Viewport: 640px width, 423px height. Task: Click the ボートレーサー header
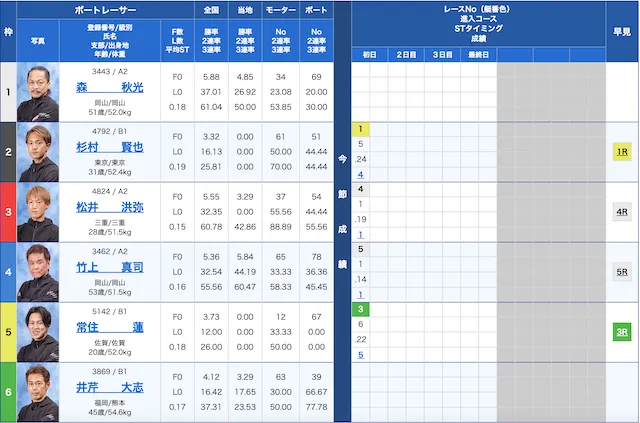(x=105, y=10)
